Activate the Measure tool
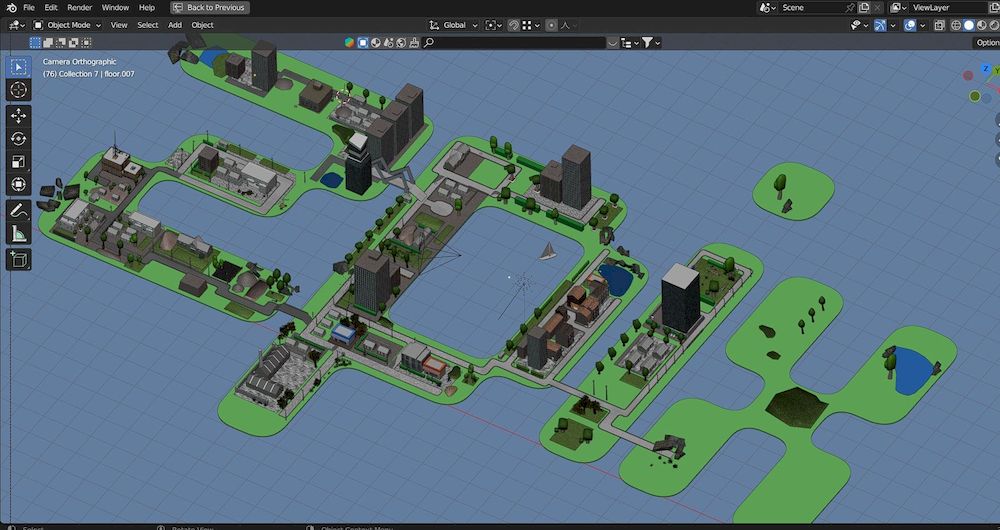1000x530 pixels. click(19, 234)
